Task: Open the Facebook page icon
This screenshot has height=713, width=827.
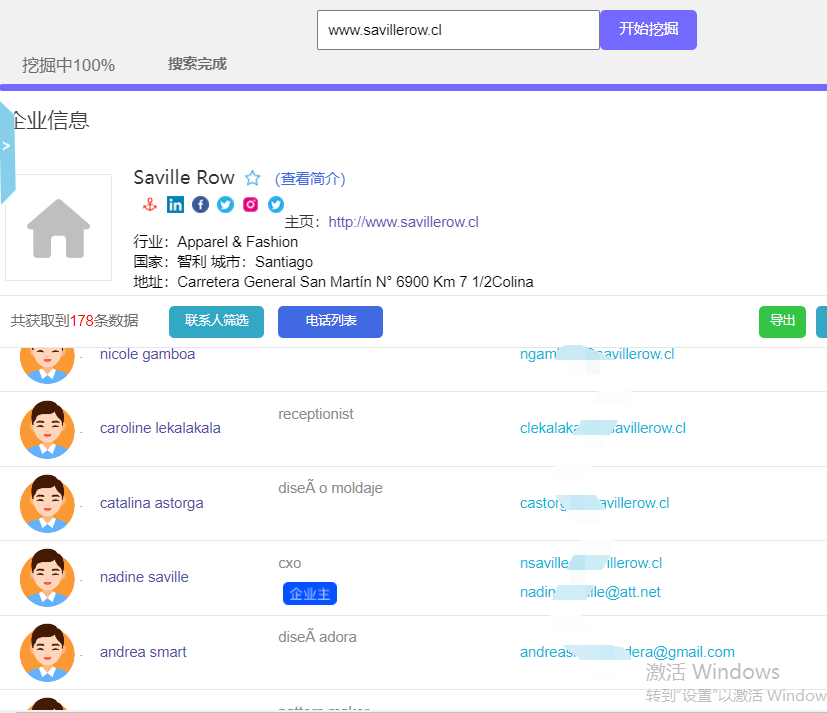Action: pyautogui.click(x=200, y=204)
